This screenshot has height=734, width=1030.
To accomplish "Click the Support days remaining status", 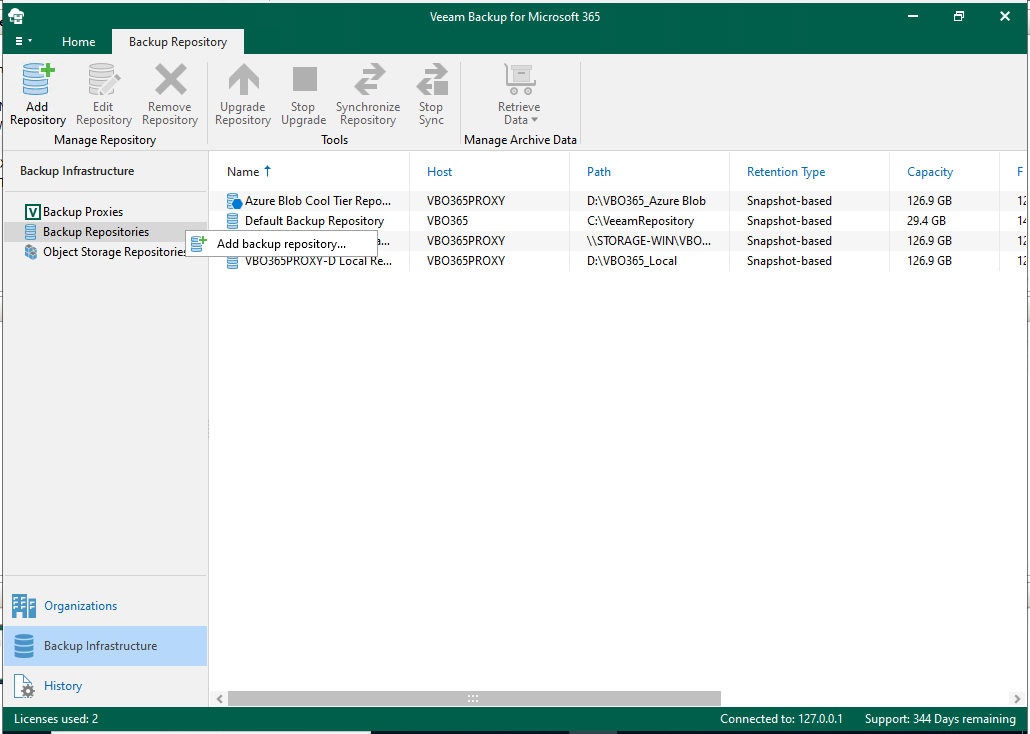I will click(x=940, y=719).
